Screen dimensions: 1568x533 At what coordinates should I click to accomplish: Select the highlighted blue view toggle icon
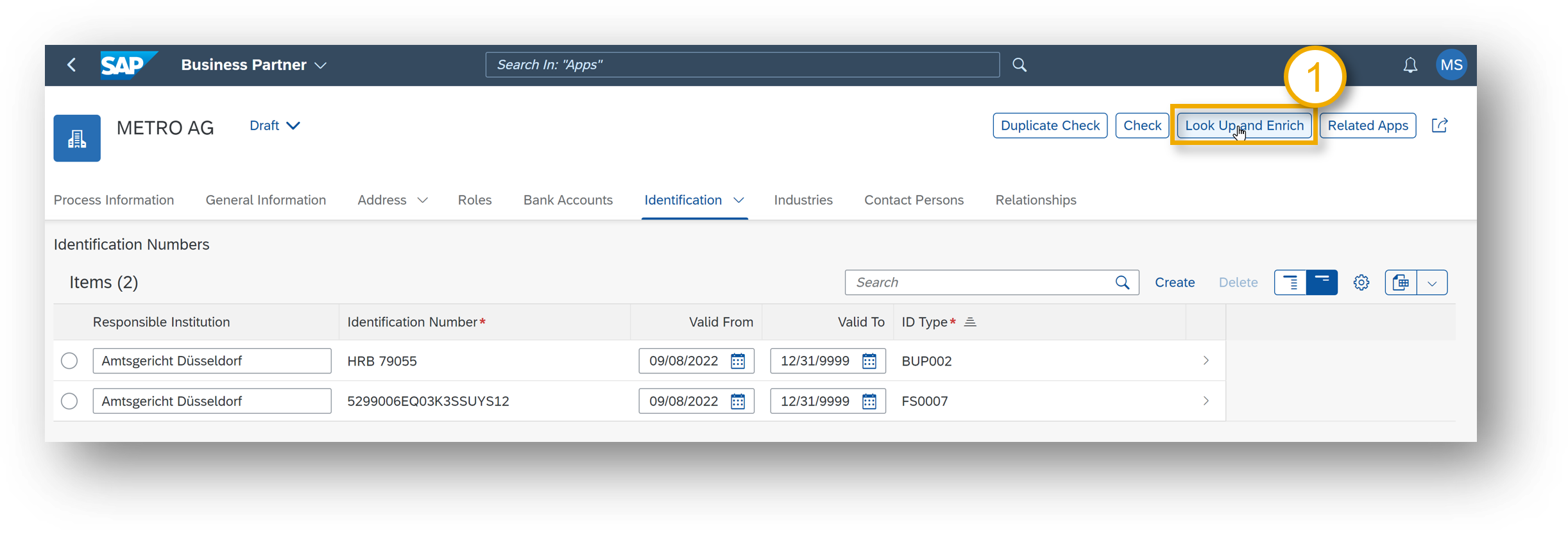point(1322,282)
